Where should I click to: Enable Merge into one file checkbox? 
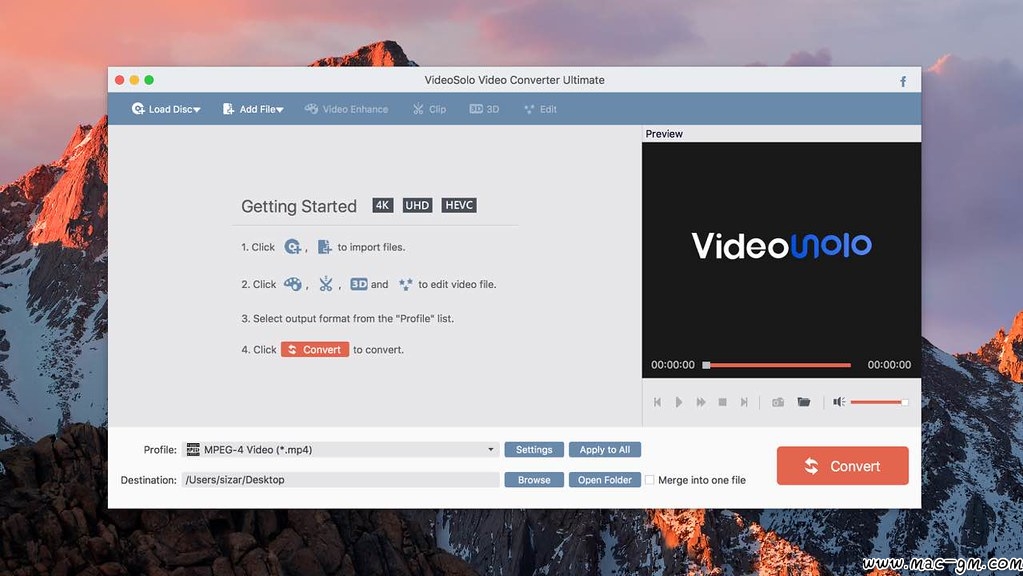(650, 479)
